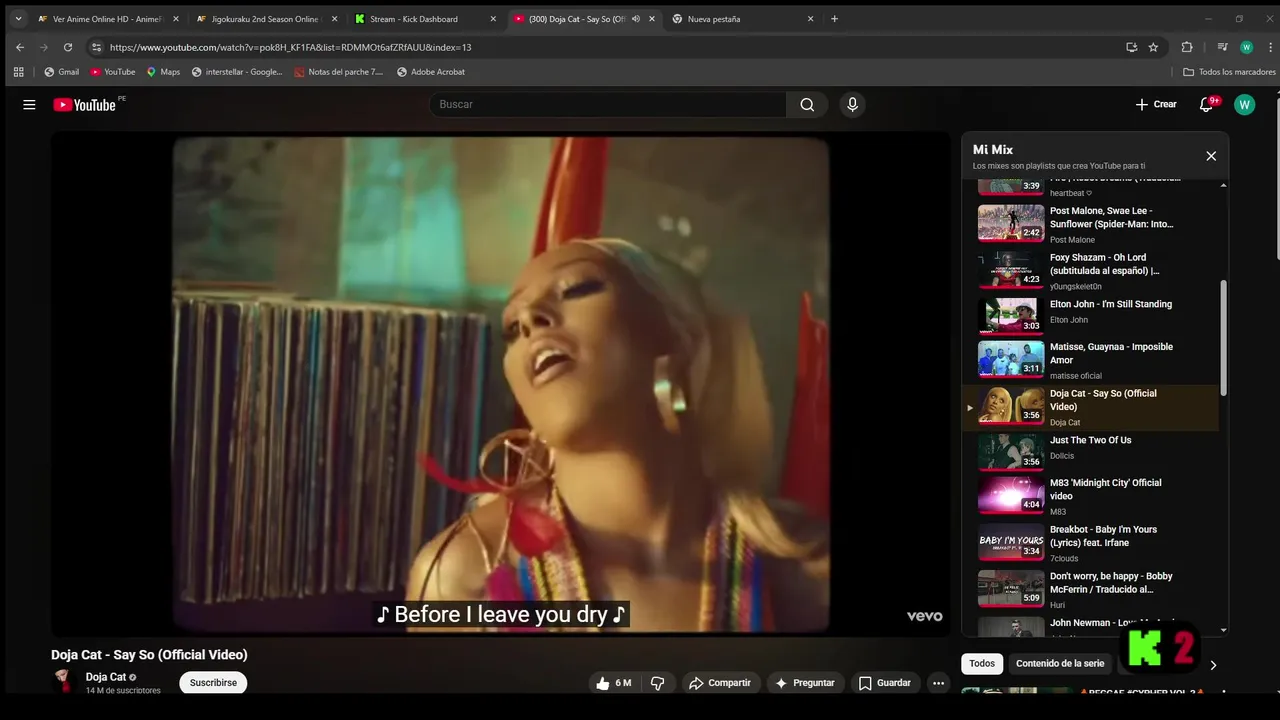Open the interstellar Google bookmark
This screenshot has height=720, width=1280.
[x=237, y=72]
